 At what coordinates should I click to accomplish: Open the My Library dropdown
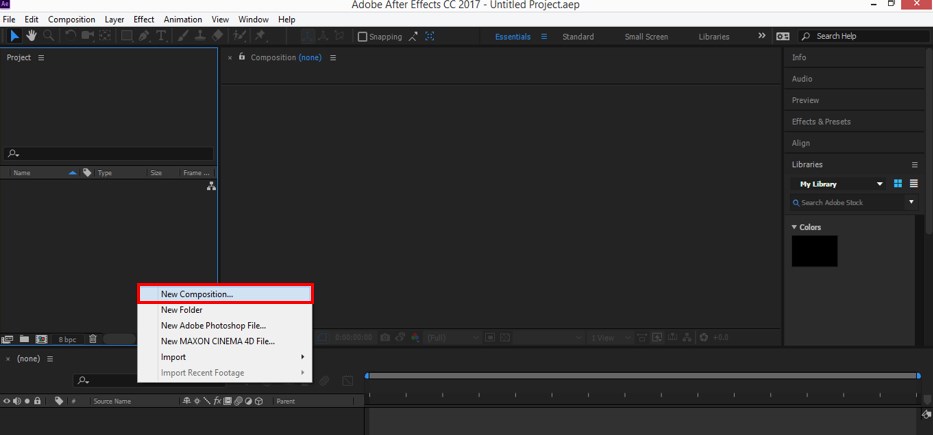[x=838, y=184]
